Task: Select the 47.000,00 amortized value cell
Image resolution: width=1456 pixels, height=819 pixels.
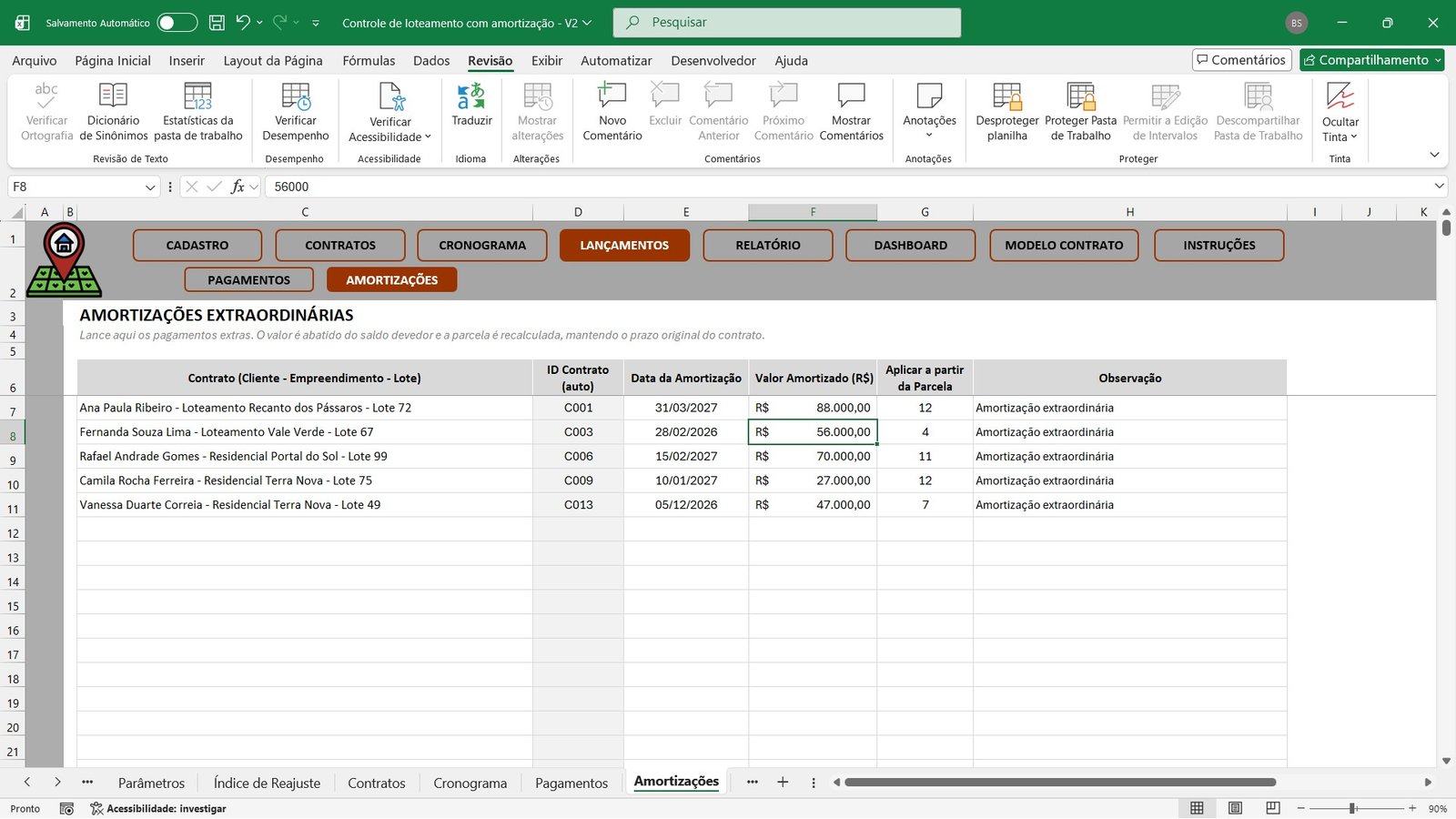Action: click(813, 504)
